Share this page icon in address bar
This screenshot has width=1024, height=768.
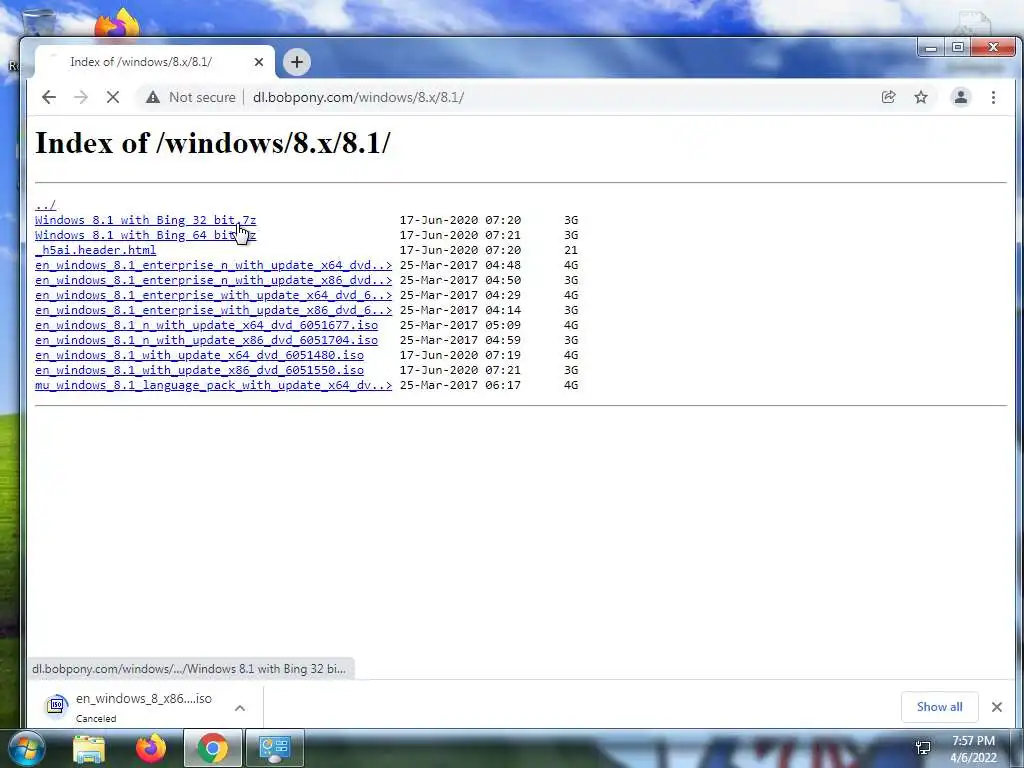tap(888, 97)
